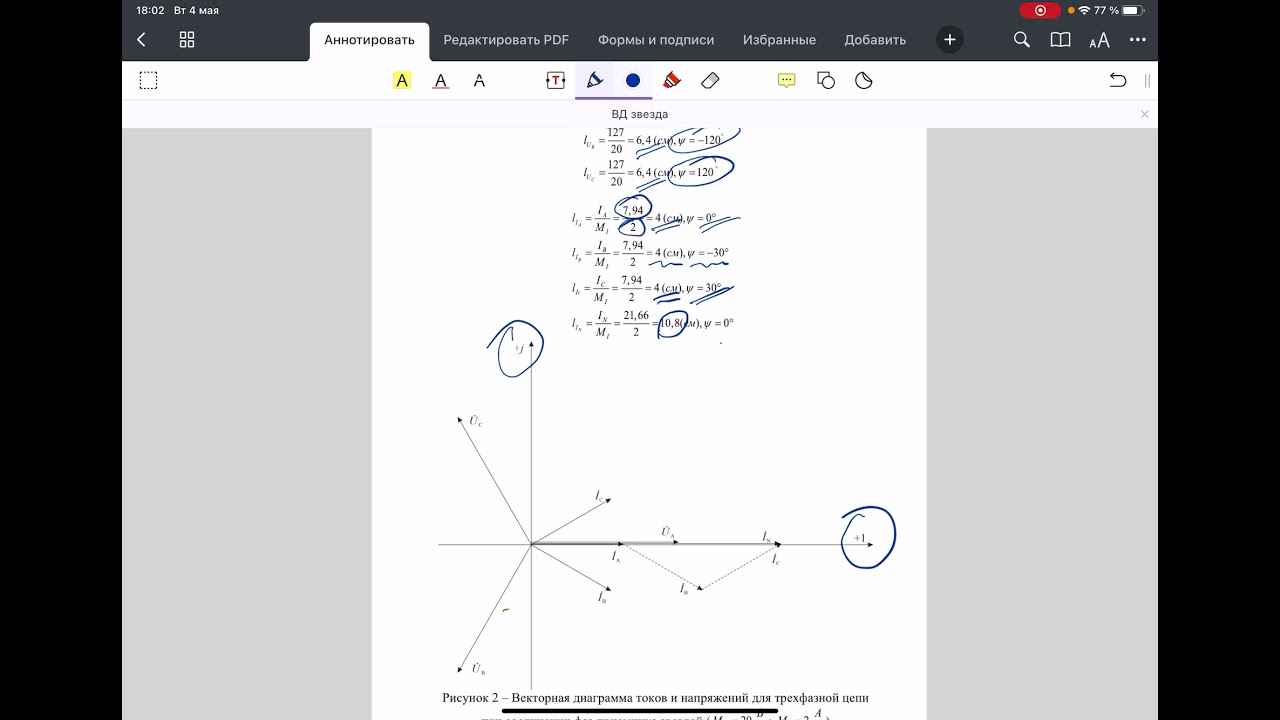Switch to the Добавить tab
Viewport: 1280px width, 720px height.
(x=875, y=40)
